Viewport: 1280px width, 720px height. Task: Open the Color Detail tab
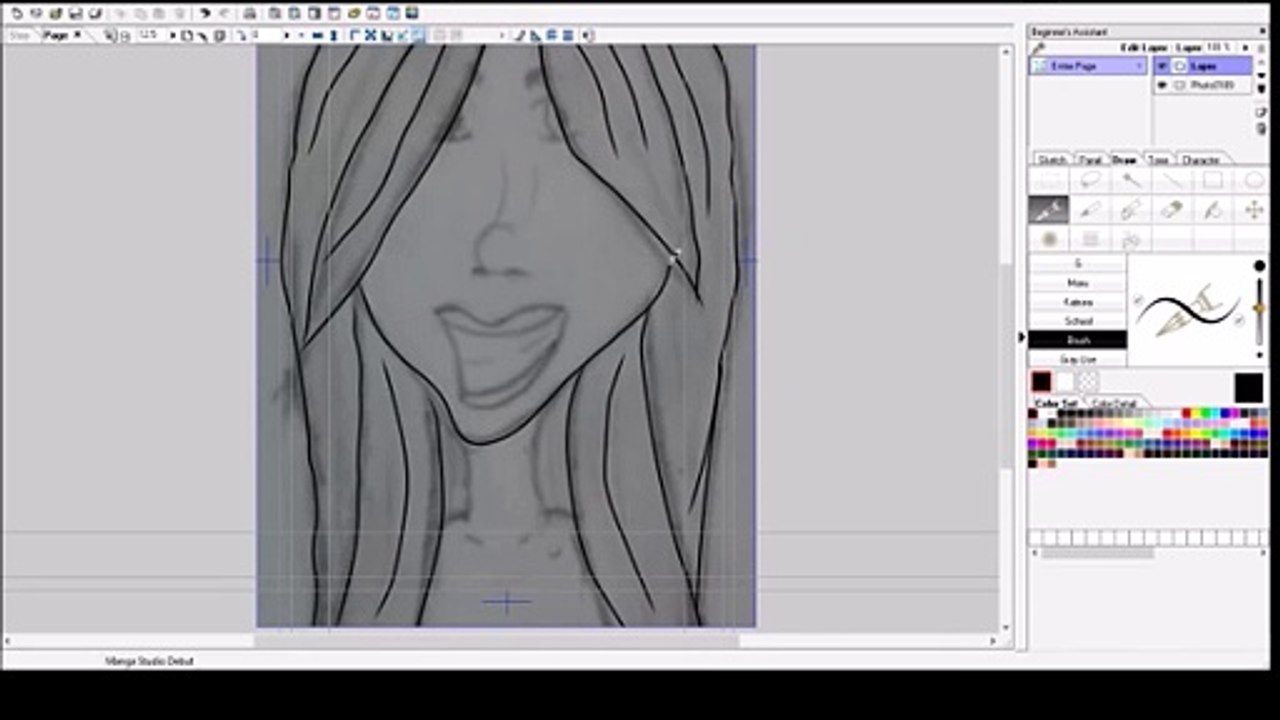click(x=1113, y=403)
